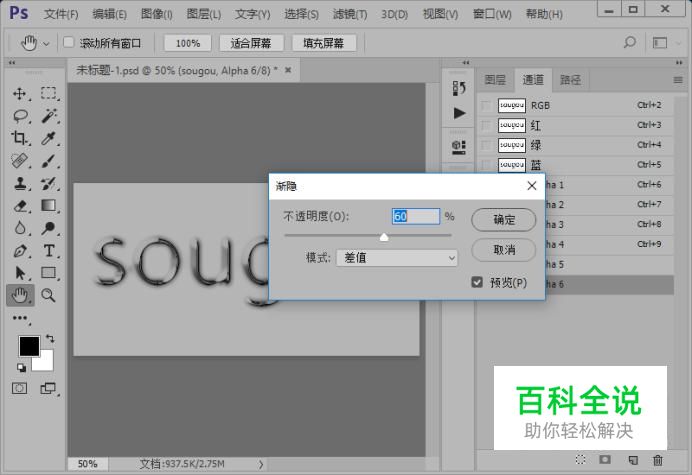Open the Filter menu

pos(350,14)
